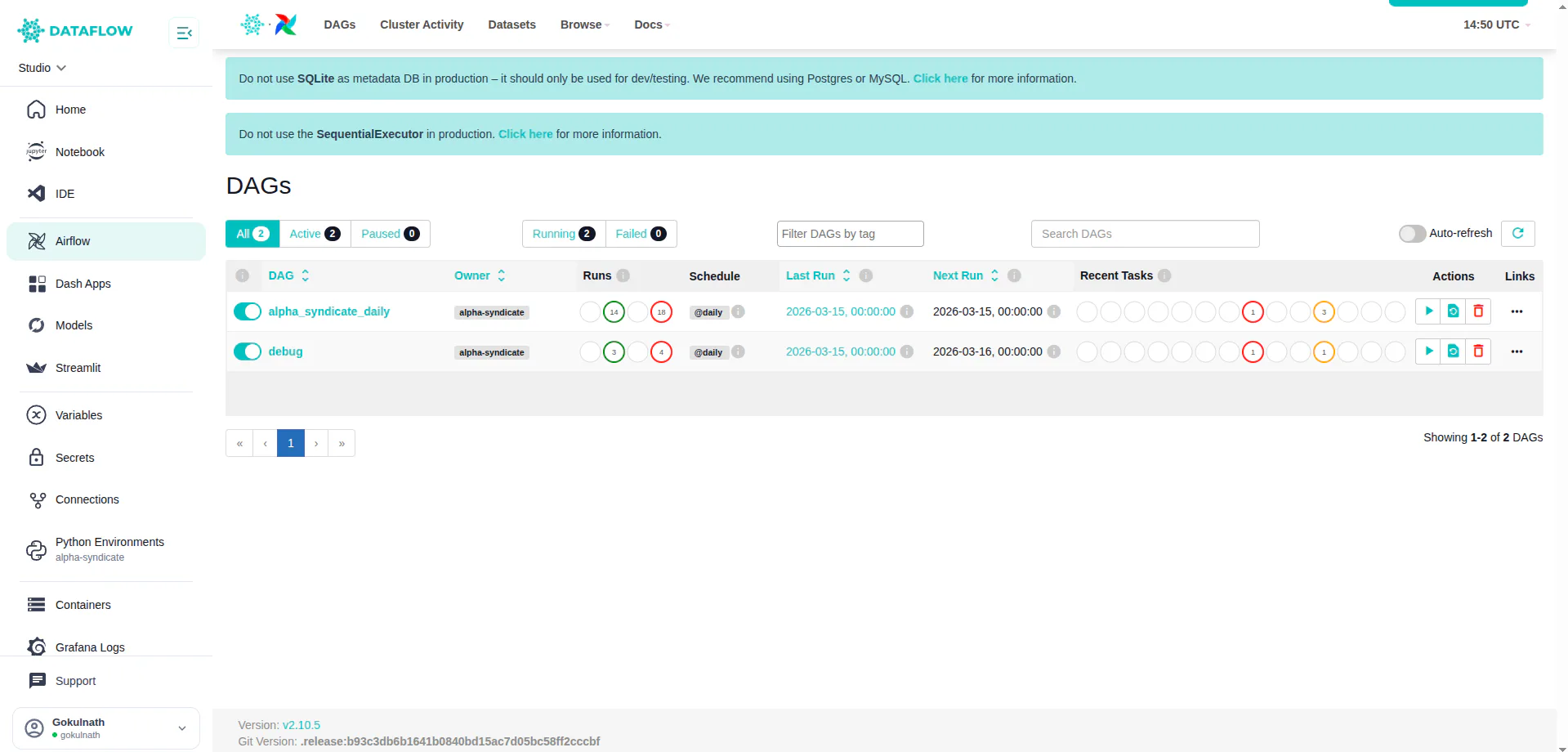Collapse the sidebar using the menu icon
Viewport: 1568px width, 752px height.
[x=184, y=33]
